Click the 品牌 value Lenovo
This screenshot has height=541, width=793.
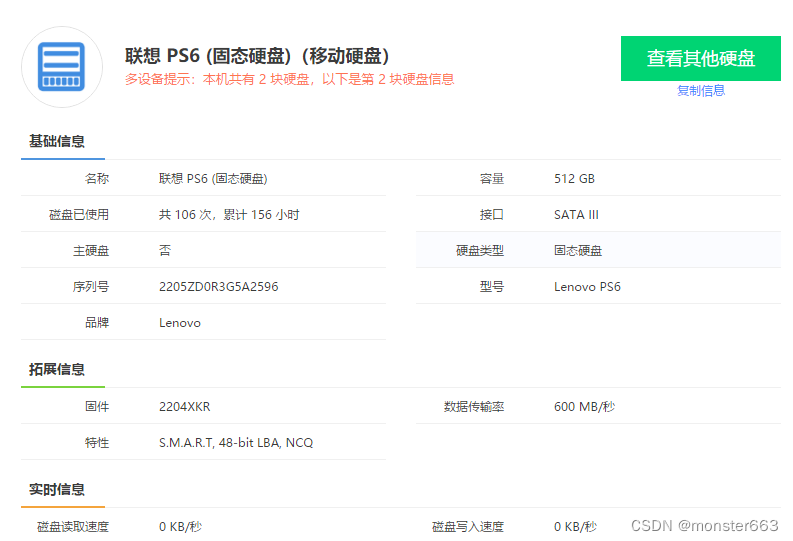coord(180,323)
